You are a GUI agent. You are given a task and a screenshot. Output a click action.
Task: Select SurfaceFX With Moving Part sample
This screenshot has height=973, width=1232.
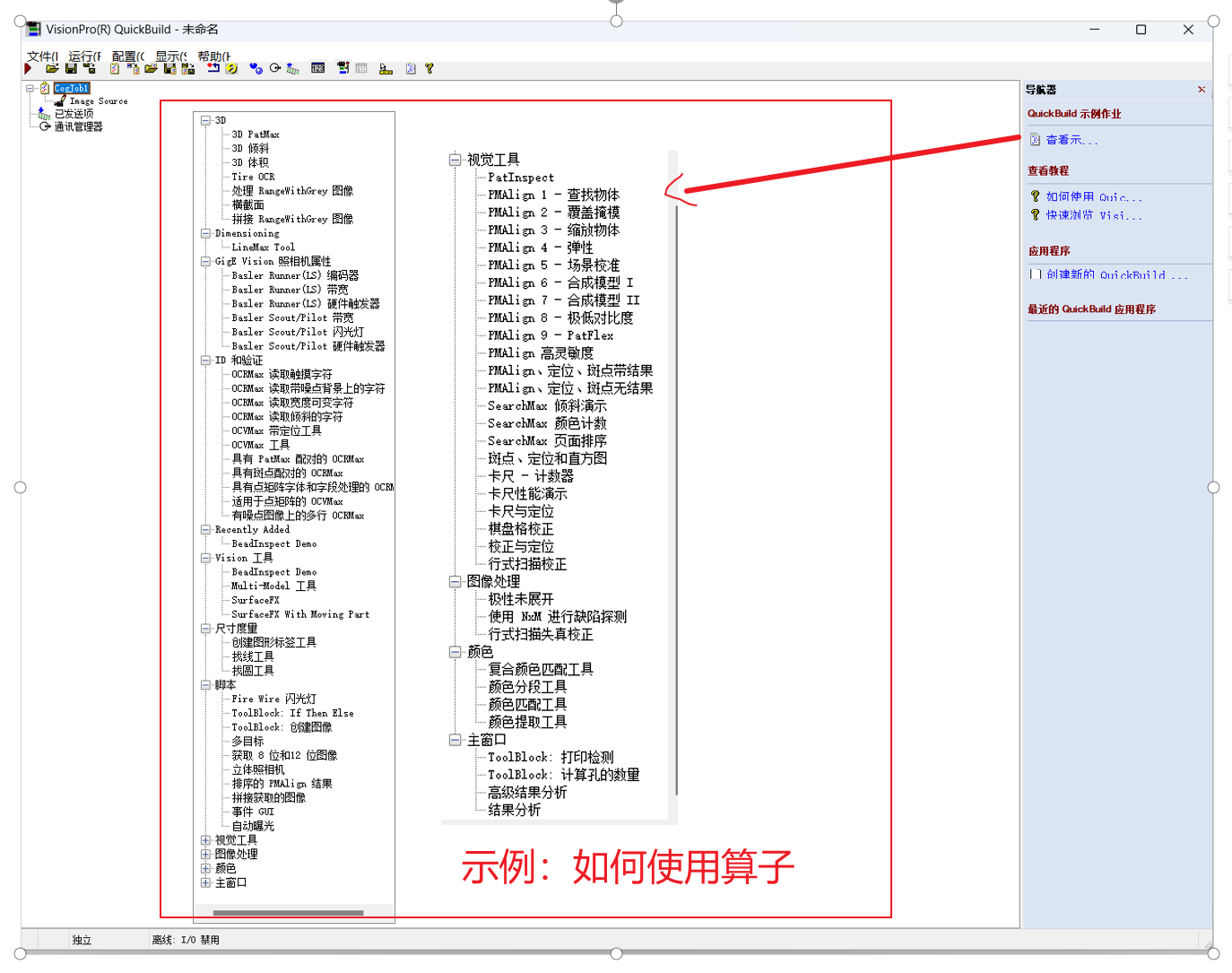pos(300,614)
